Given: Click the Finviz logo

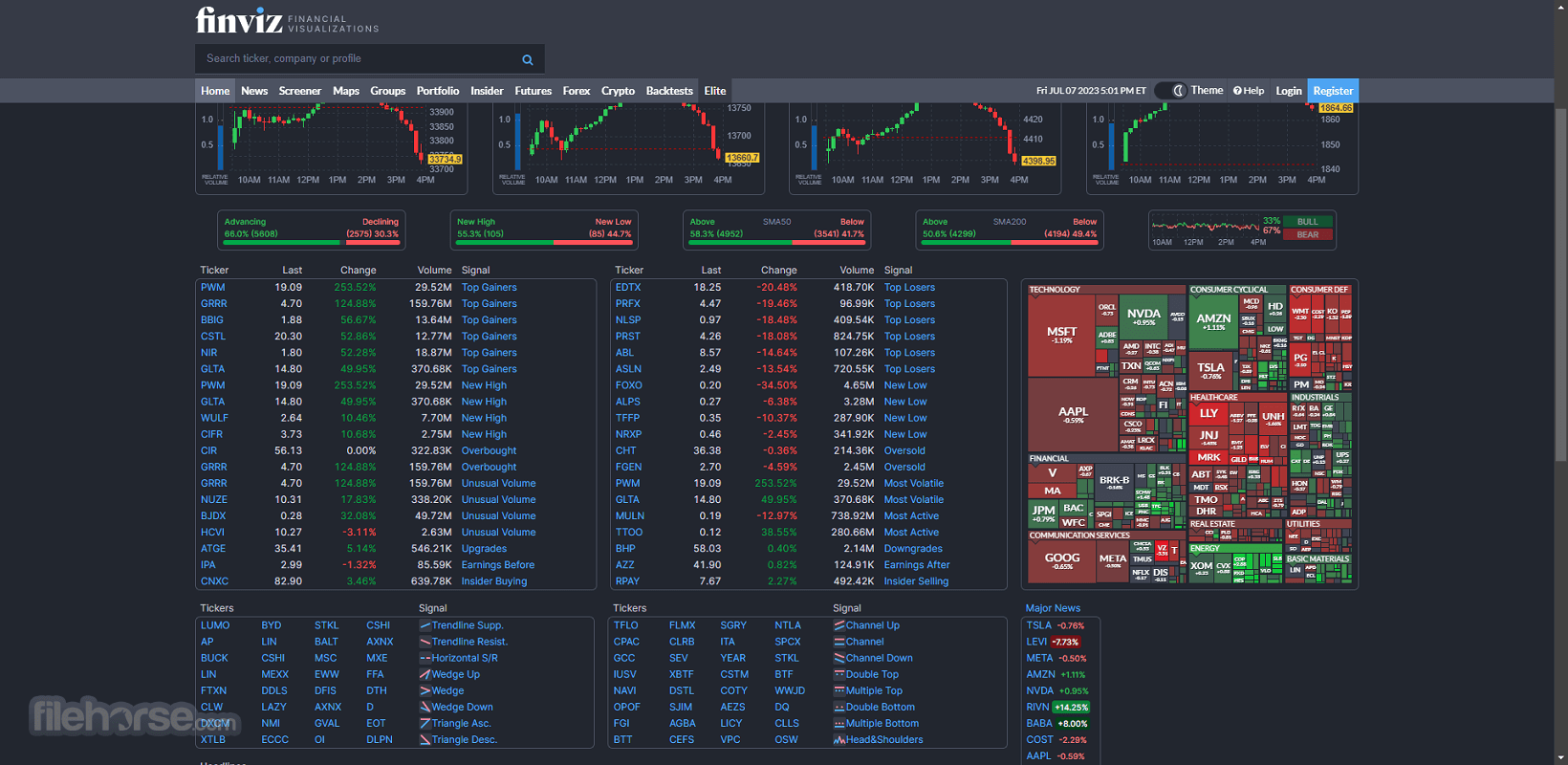Looking at the screenshot, I should 287,20.
